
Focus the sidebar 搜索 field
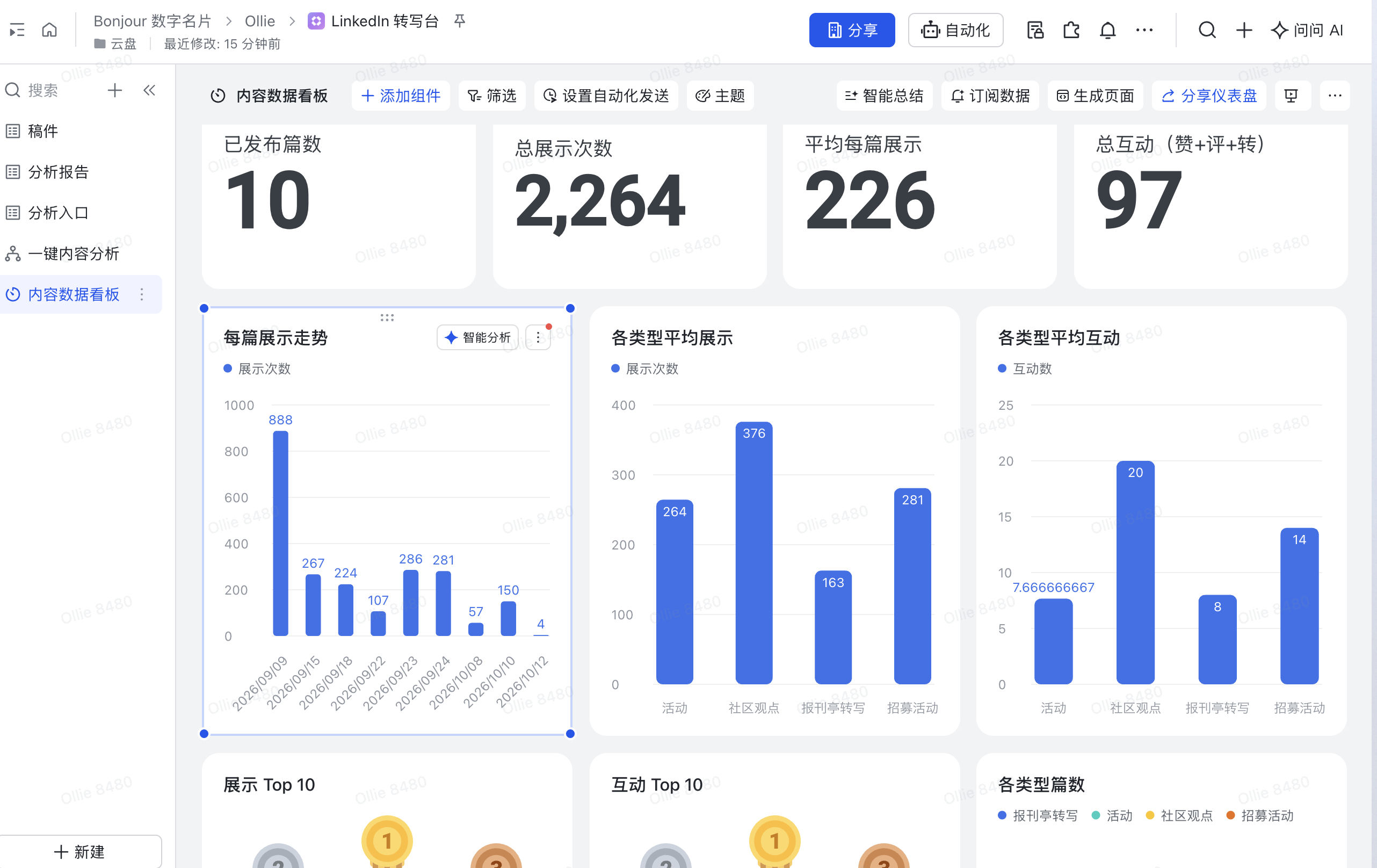click(x=43, y=90)
